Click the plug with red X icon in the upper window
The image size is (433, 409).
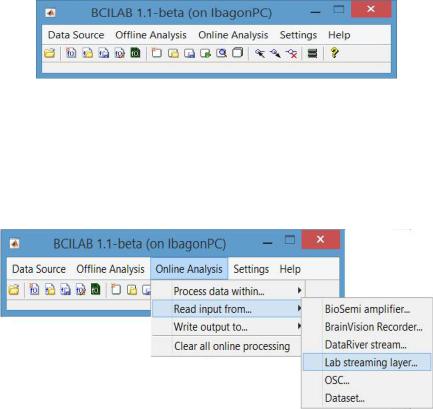292,53
